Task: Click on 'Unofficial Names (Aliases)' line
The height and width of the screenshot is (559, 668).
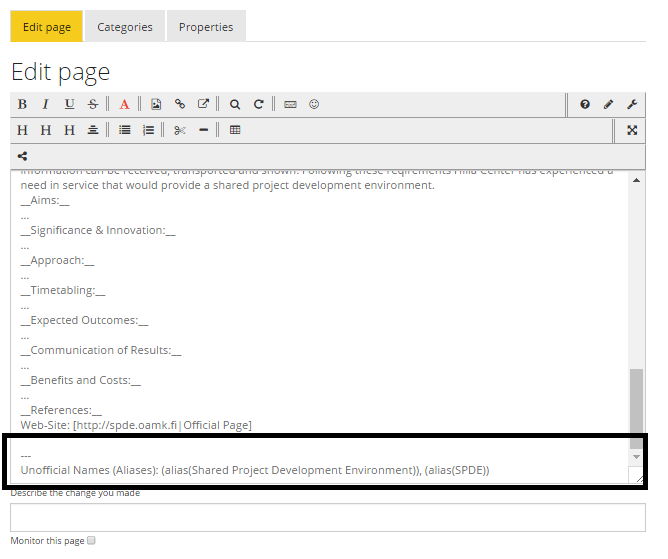Action: point(255,470)
